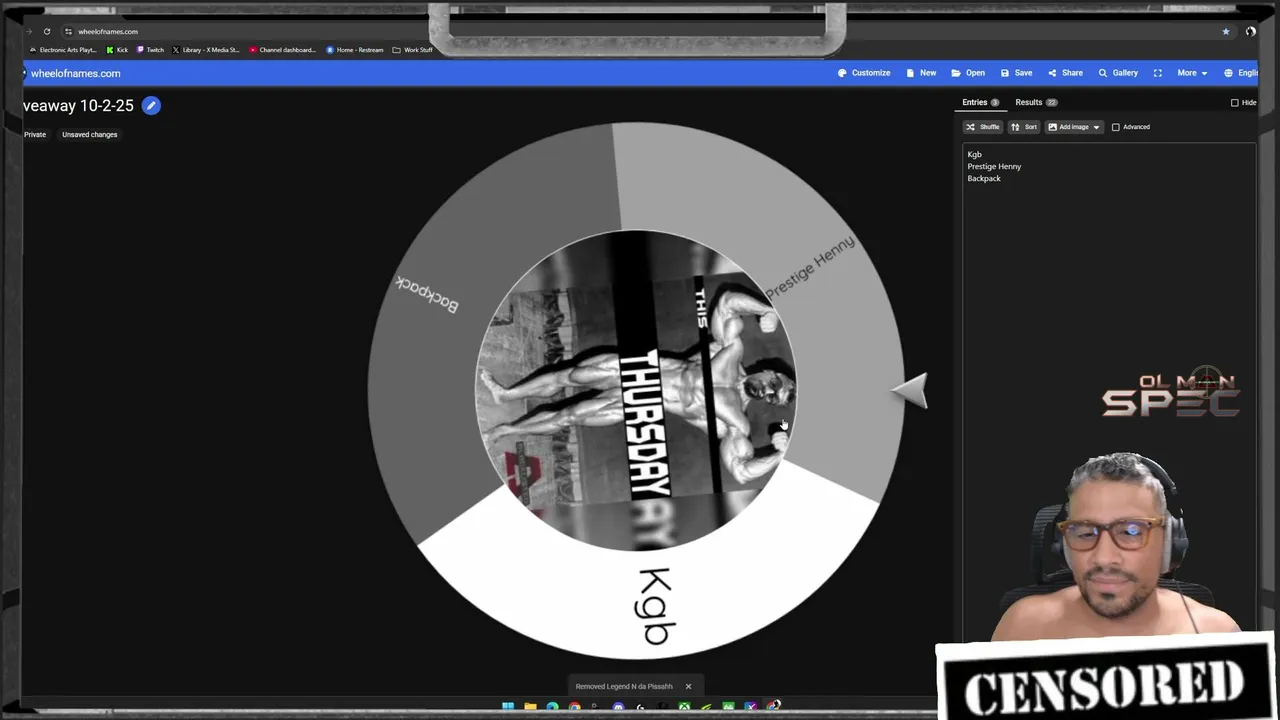Open a saved wheel with Open

pyautogui.click(x=968, y=73)
